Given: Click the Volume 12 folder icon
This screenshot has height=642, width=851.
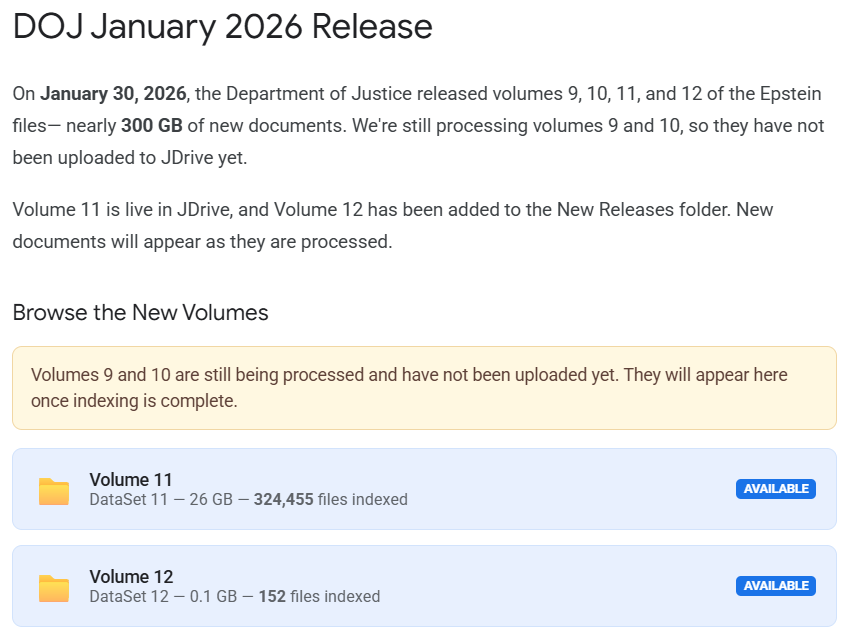Looking at the screenshot, I should tap(54, 588).
